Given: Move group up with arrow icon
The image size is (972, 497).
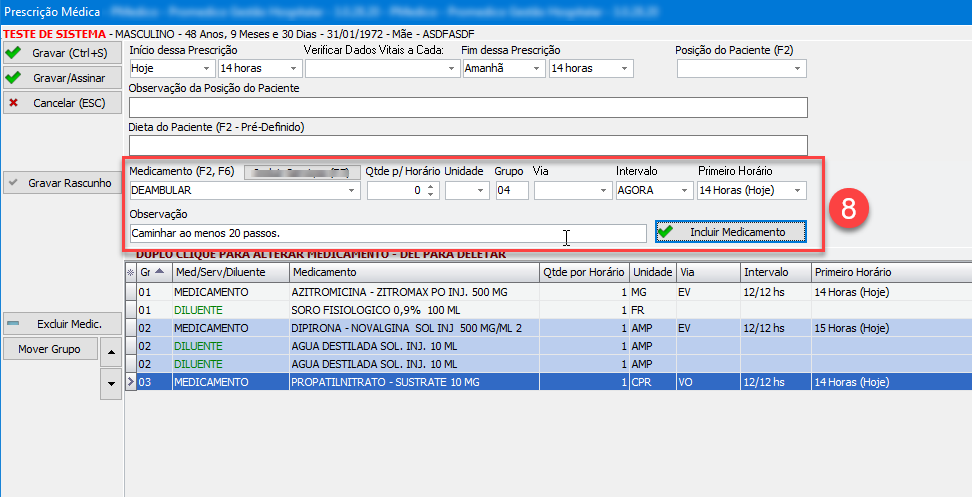Looking at the screenshot, I should point(111,350).
